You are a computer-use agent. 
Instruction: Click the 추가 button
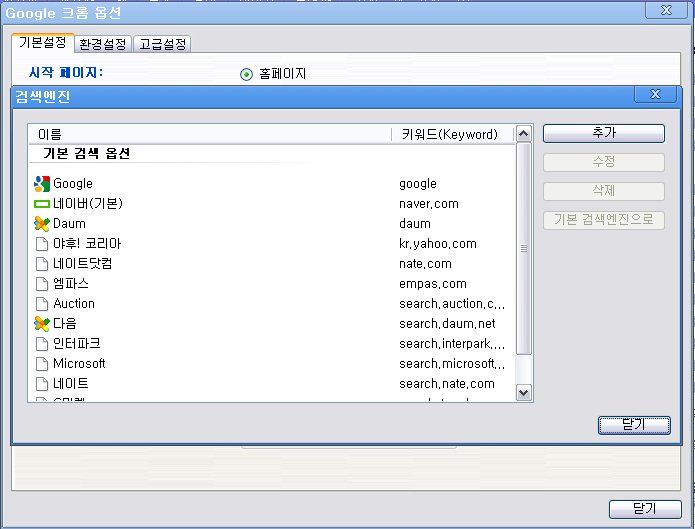[604, 133]
